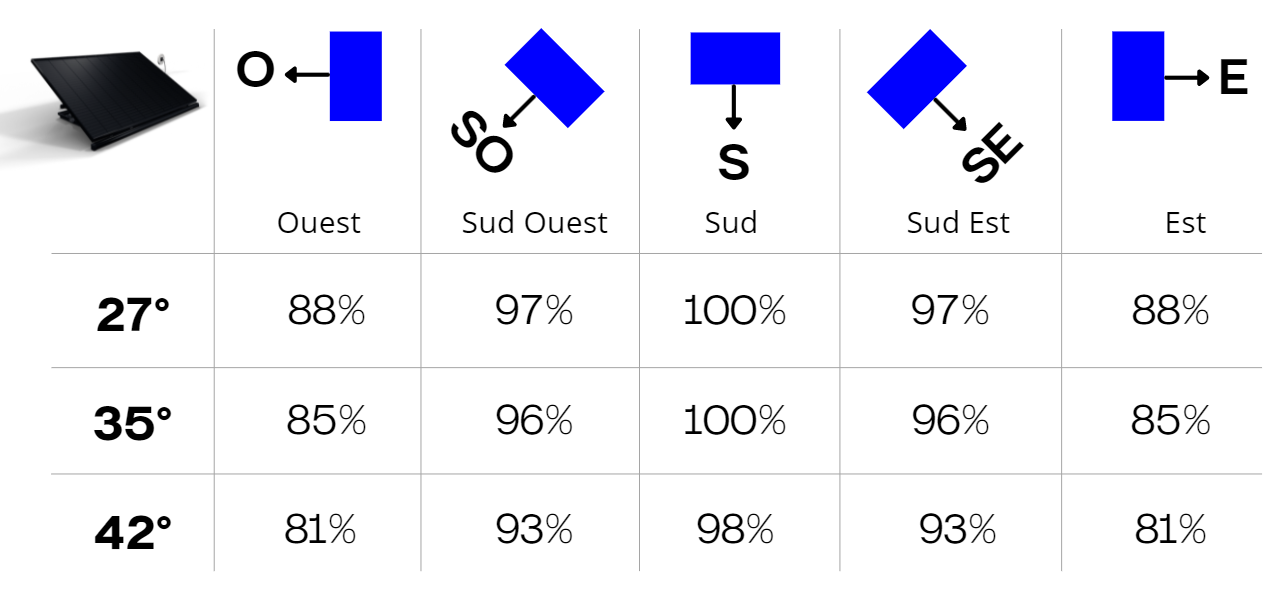The width and height of the screenshot is (1280, 600).
Task: Click the Ouest column header label
Action: pos(319,222)
